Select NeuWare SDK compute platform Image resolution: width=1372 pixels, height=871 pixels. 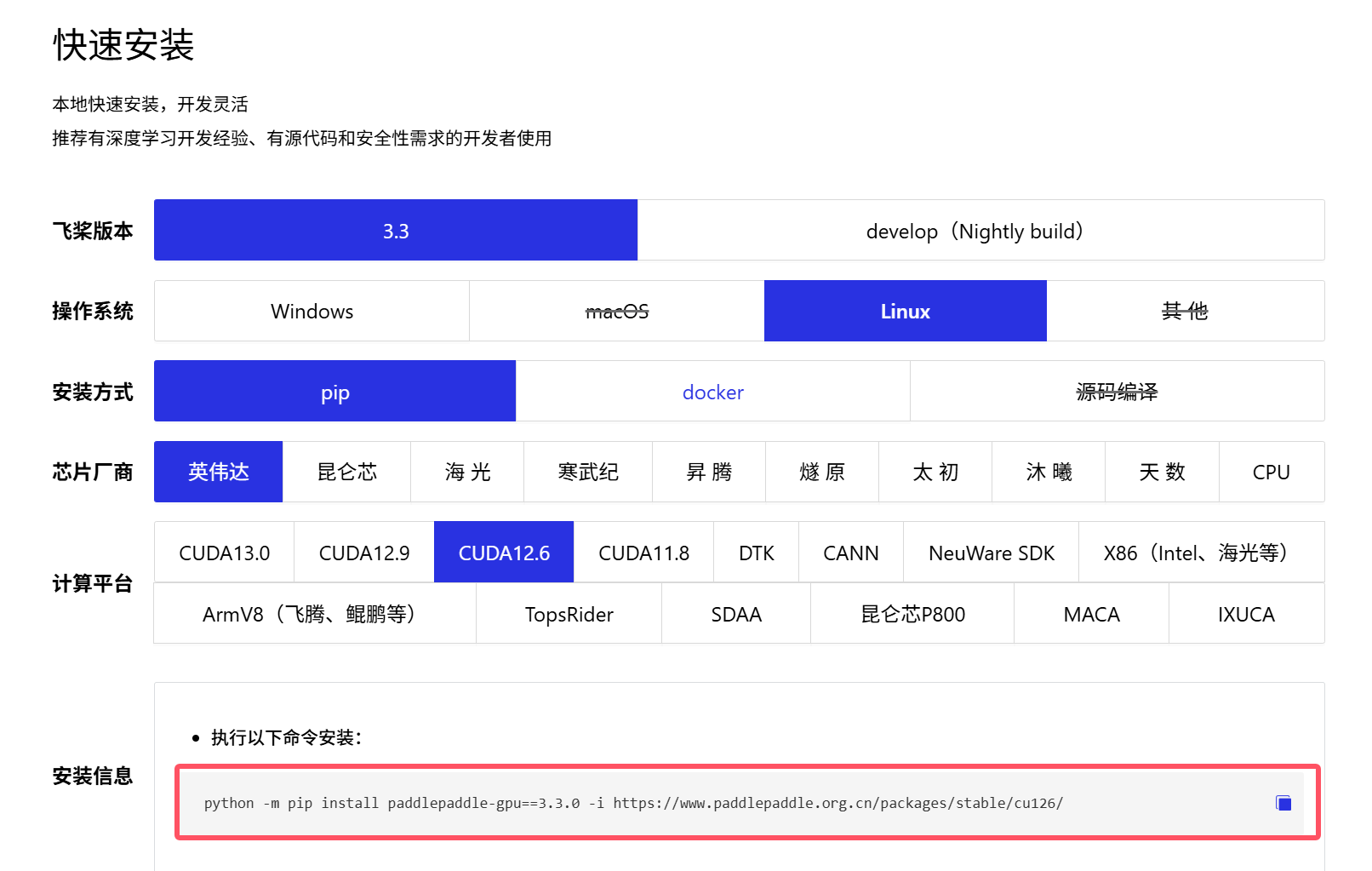click(992, 552)
